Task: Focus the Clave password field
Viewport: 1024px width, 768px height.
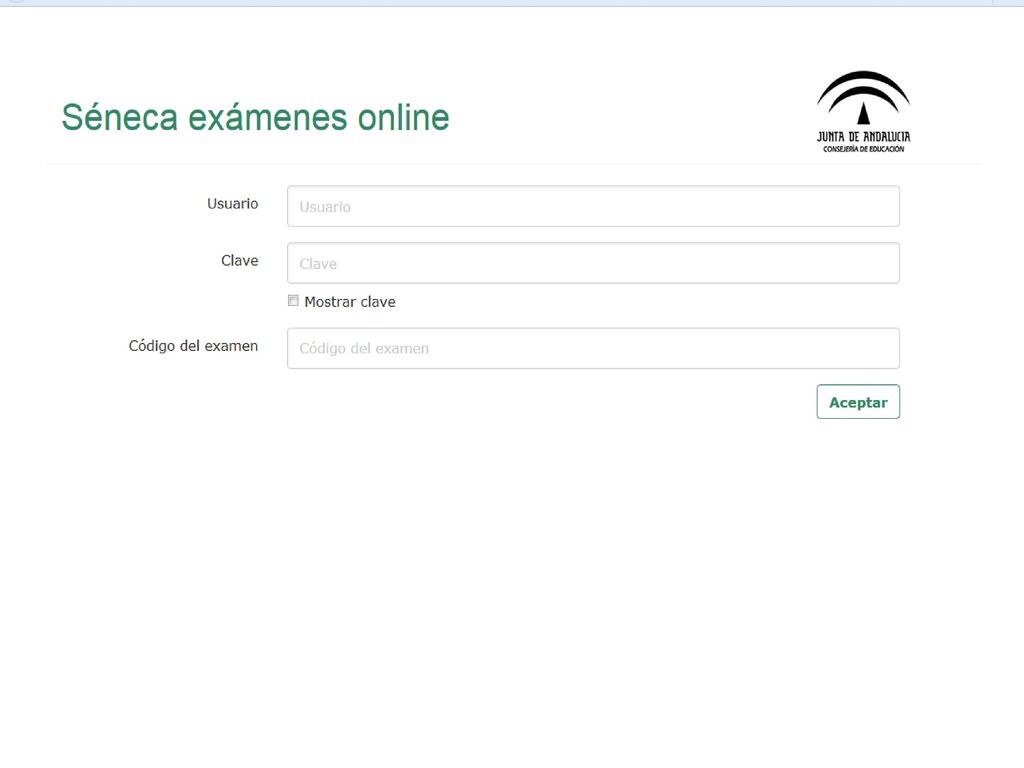Action: click(593, 263)
